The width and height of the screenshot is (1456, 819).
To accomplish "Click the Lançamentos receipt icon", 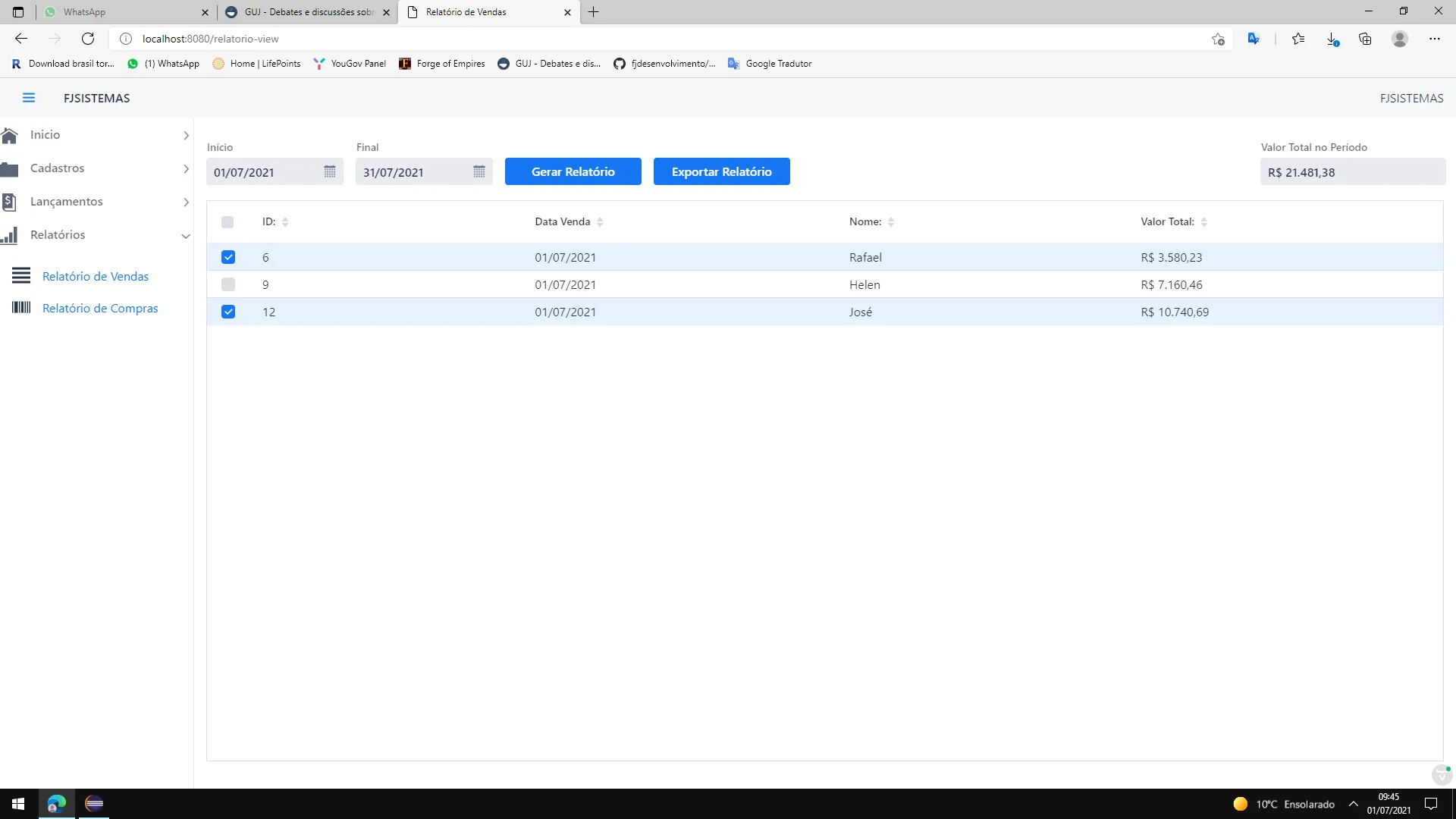I will pyautogui.click(x=10, y=202).
